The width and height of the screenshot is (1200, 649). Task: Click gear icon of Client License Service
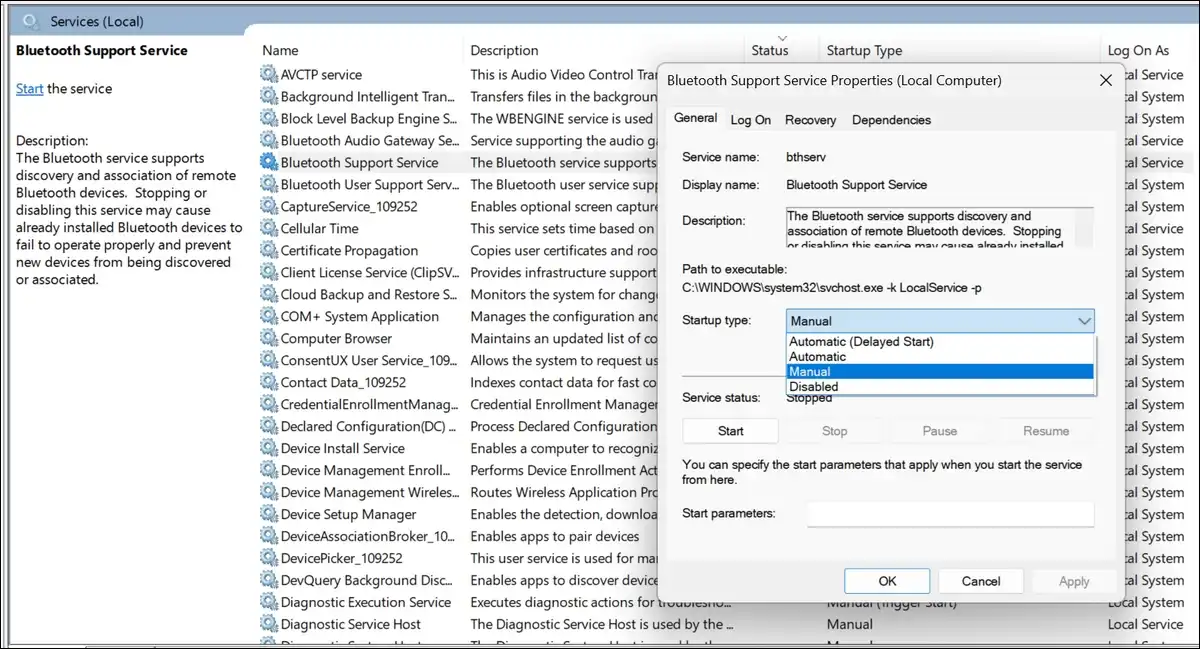(x=269, y=272)
